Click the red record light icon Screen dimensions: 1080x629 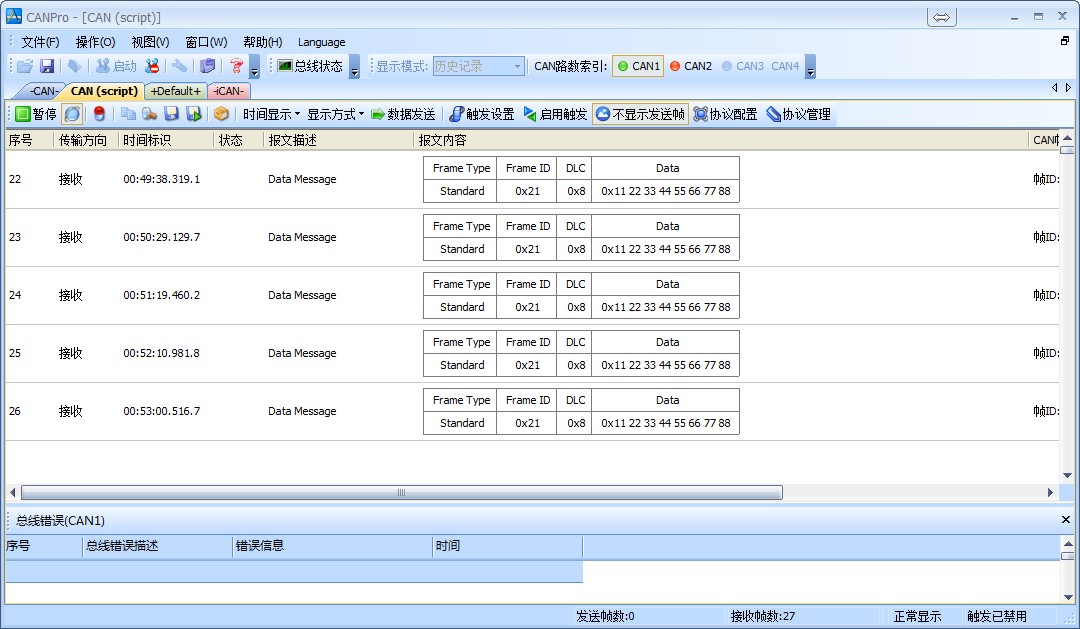[x=99, y=114]
